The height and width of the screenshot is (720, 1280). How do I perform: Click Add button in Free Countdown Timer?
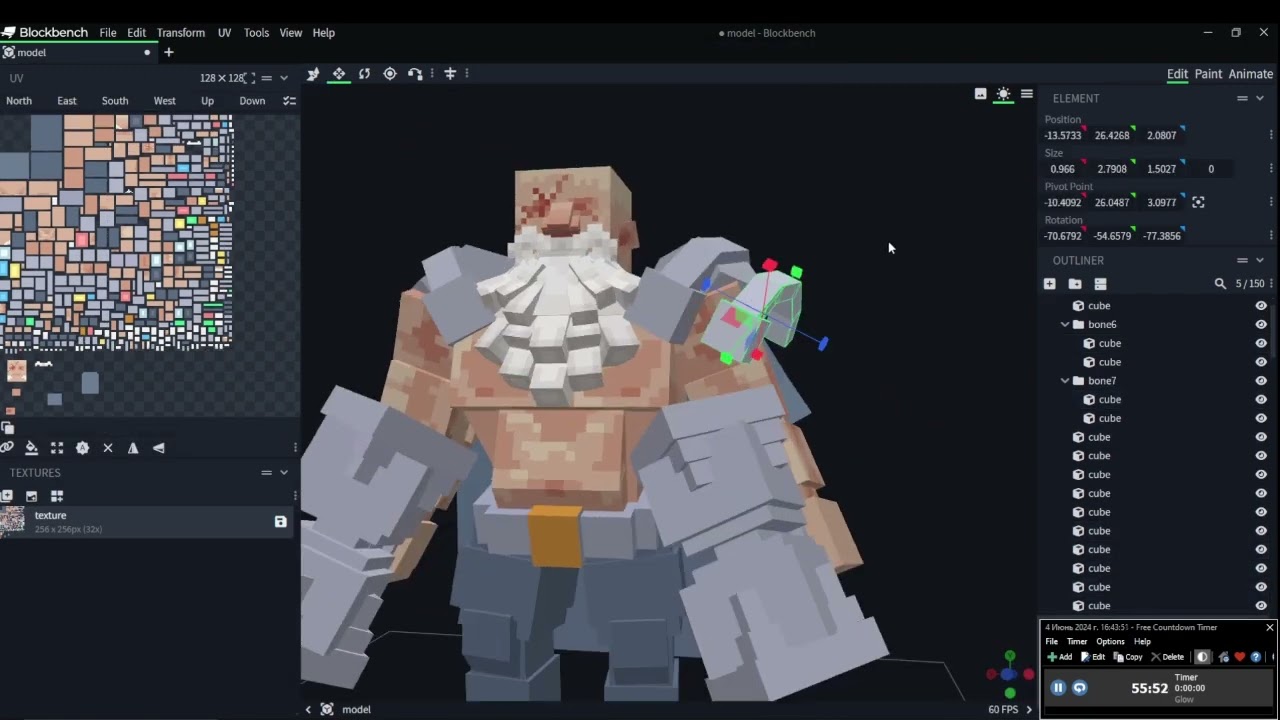tap(1059, 657)
